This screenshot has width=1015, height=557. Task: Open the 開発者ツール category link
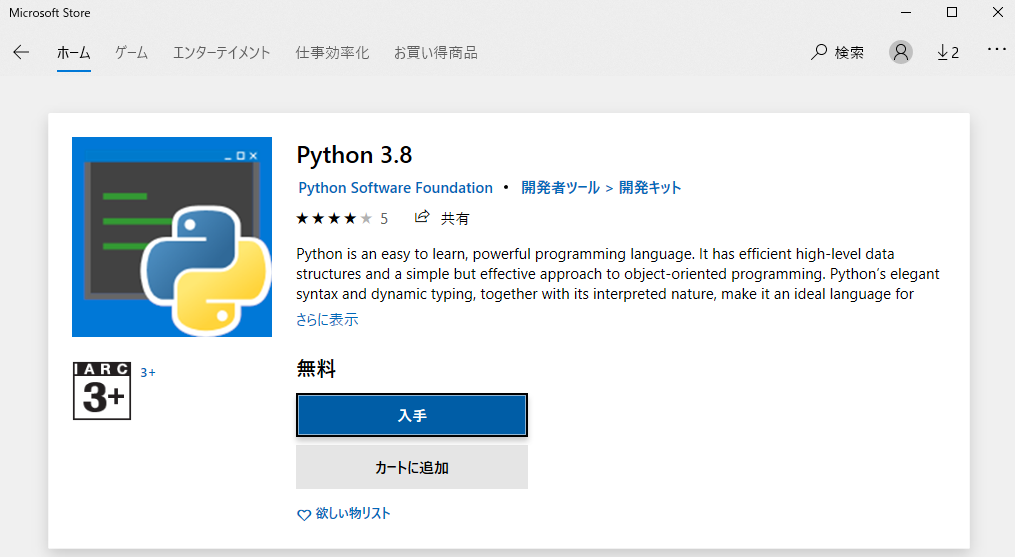pyautogui.click(x=561, y=188)
